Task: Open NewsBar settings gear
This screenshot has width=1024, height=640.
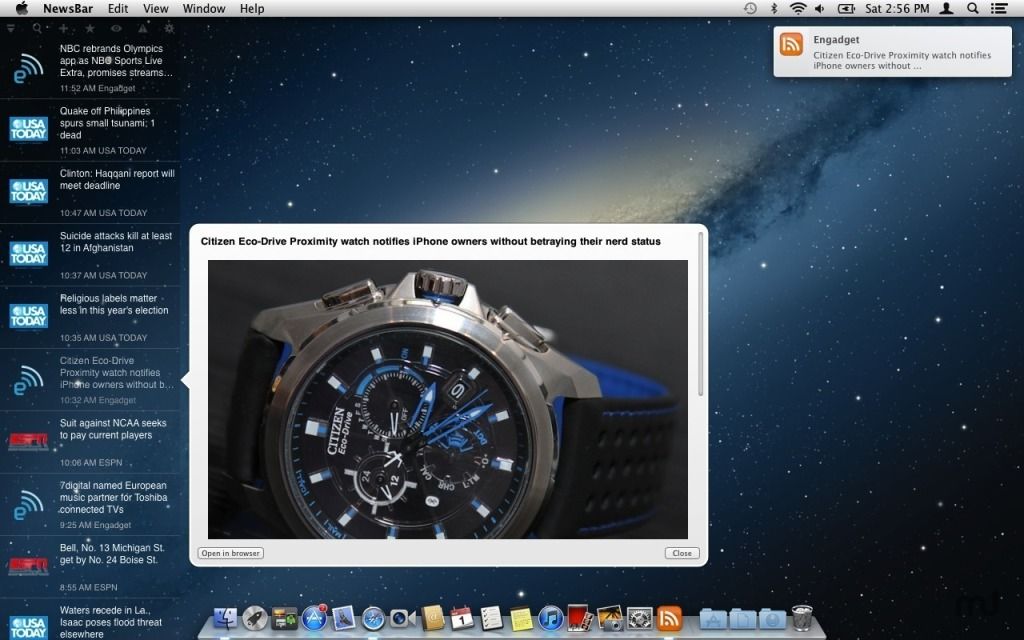Action: click(169, 28)
